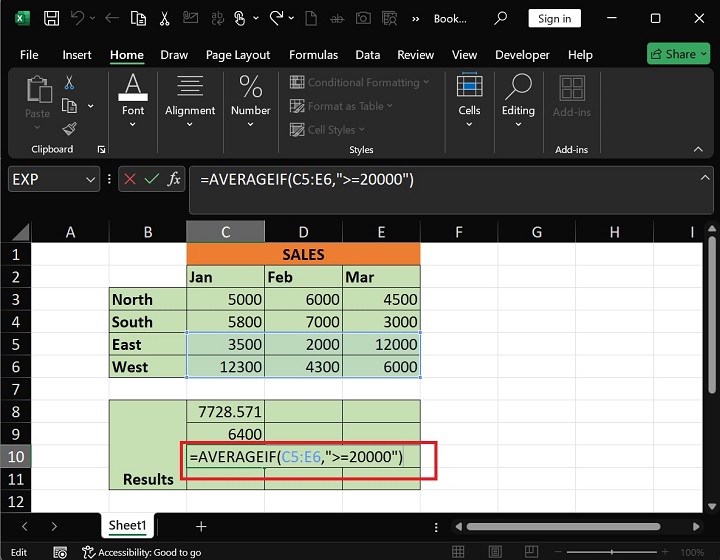Switch to the Formulas ribbon tab

pyautogui.click(x=312, y=55)
